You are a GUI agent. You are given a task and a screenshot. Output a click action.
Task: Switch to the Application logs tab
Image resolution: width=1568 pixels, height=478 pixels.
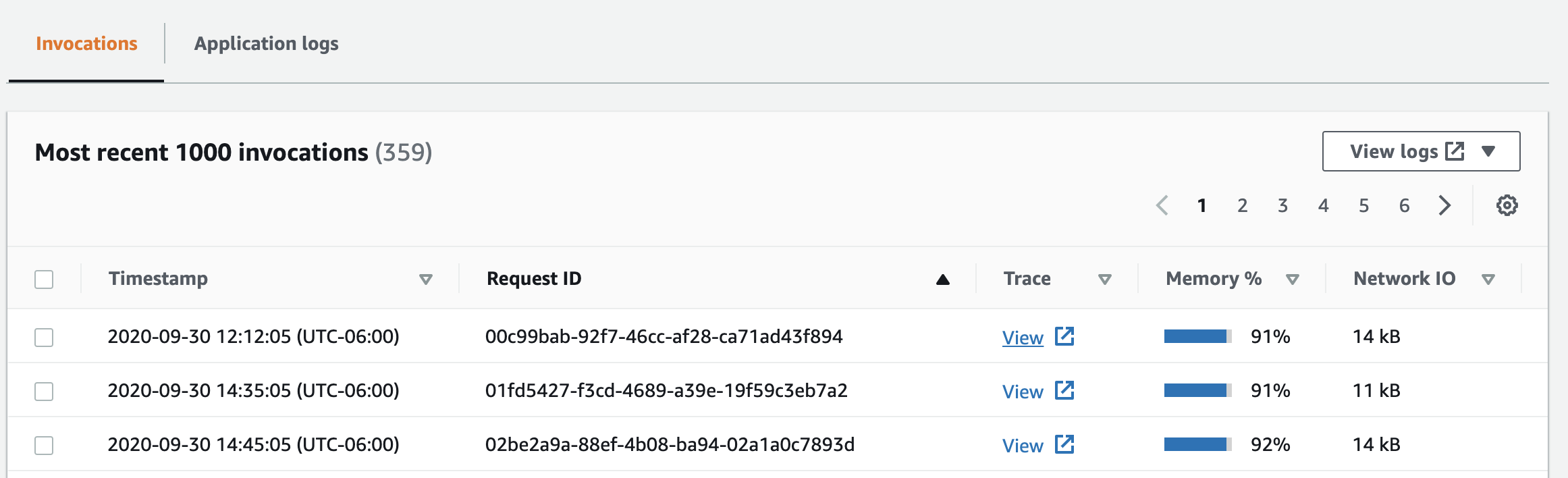click(x=266, y=44)
